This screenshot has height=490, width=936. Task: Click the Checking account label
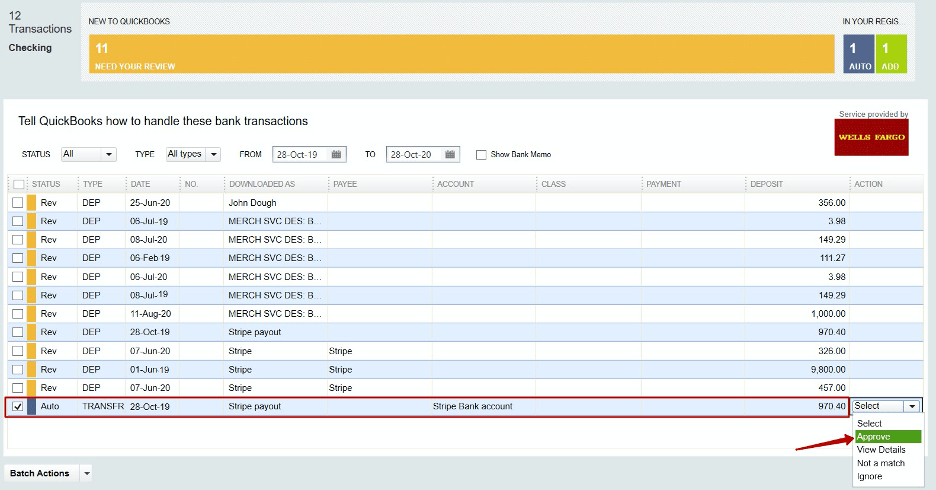point(30,48)
